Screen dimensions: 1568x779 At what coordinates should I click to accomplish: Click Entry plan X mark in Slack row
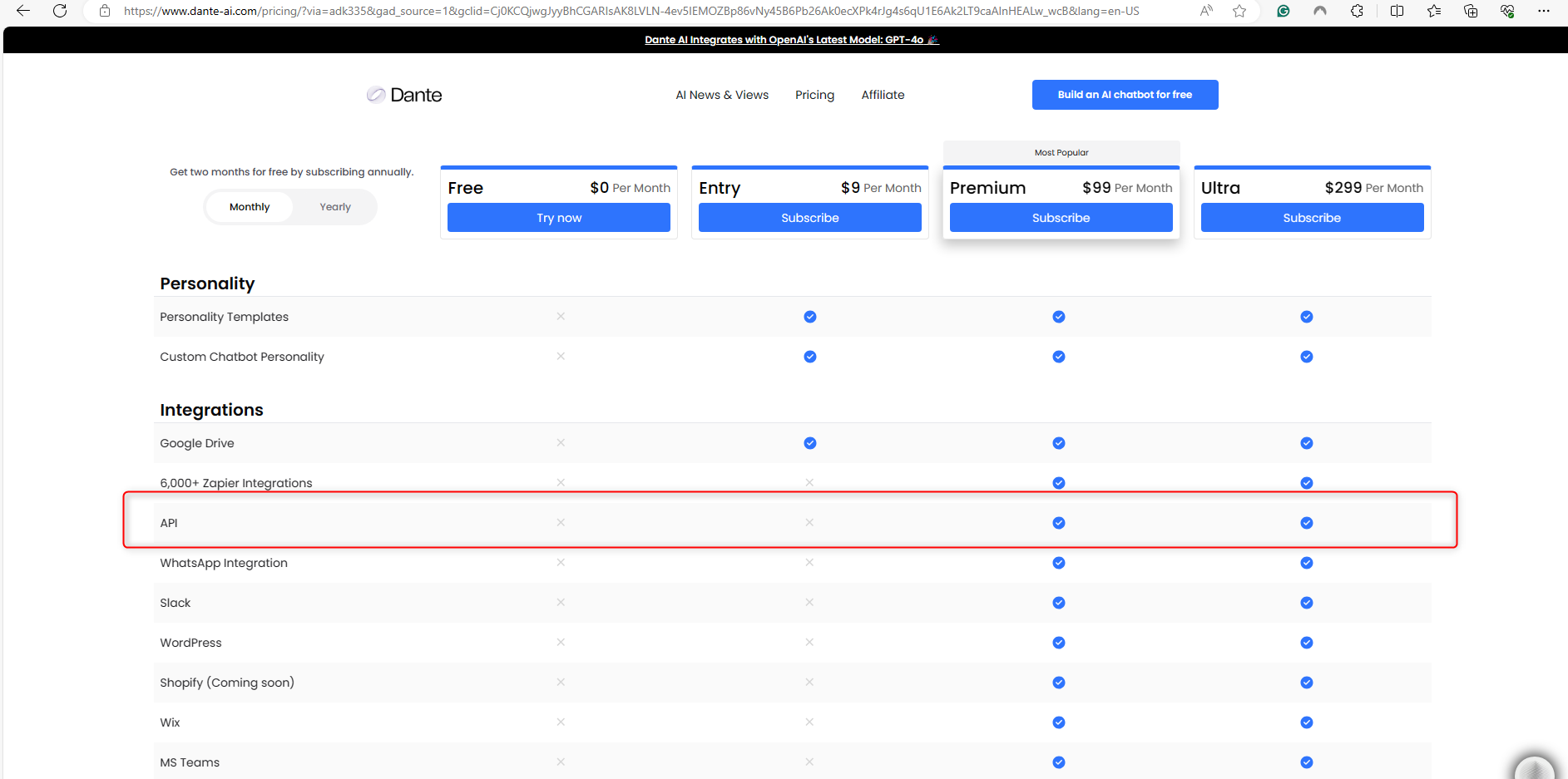[x=809, y=603]
